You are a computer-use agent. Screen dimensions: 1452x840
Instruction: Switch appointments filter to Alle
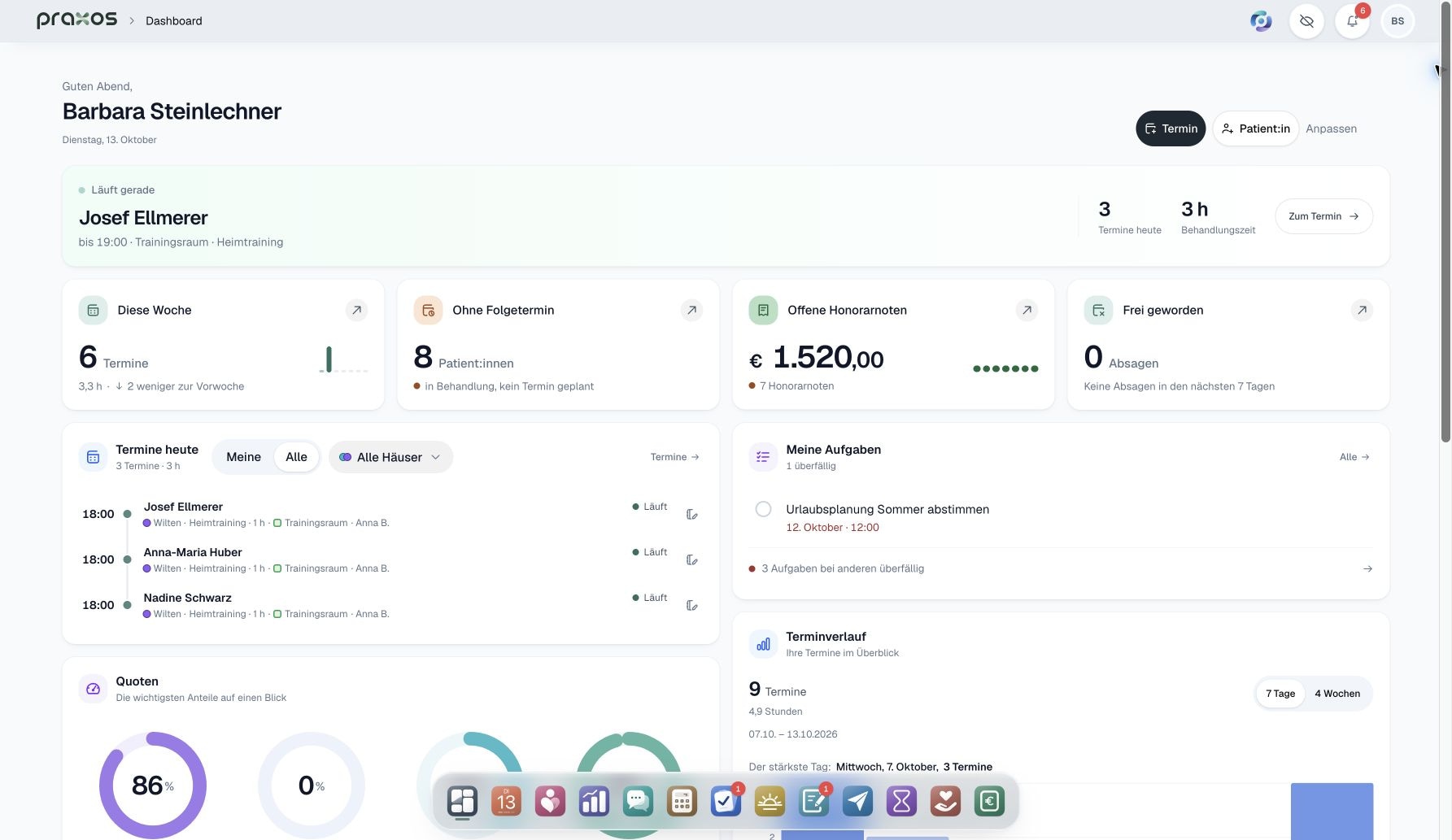(x=296, y=457)
